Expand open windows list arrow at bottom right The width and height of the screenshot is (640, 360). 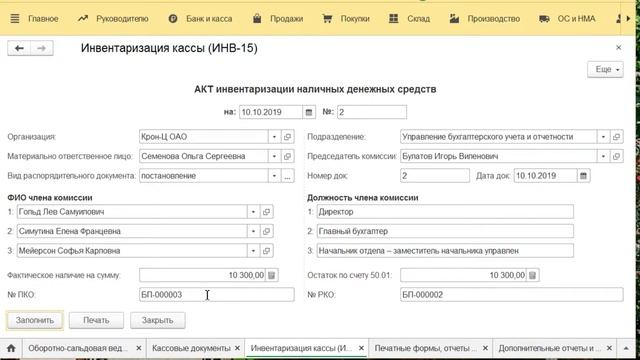626,348
